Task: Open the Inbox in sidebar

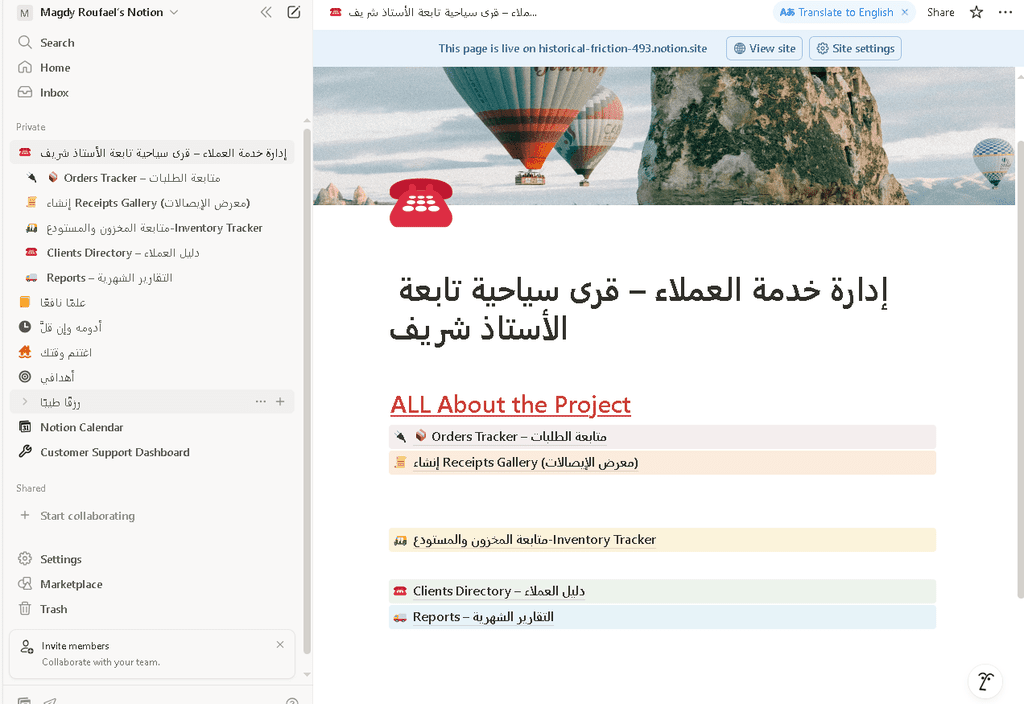Action: tap(54, 93)
